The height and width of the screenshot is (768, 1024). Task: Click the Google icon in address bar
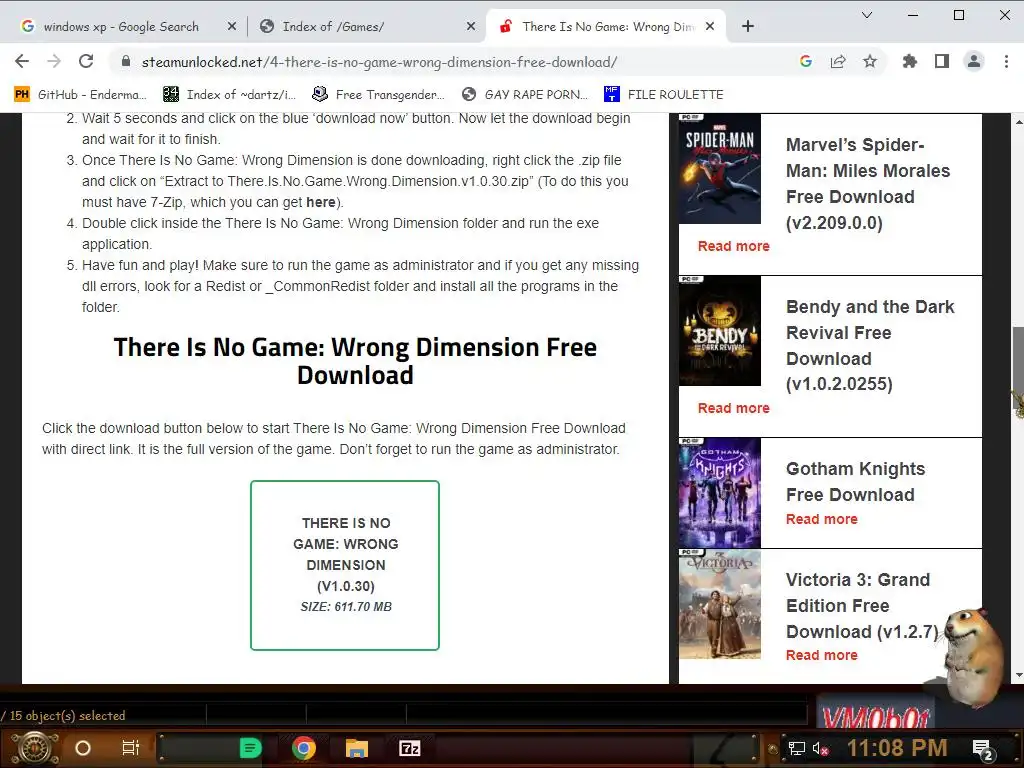806,61
